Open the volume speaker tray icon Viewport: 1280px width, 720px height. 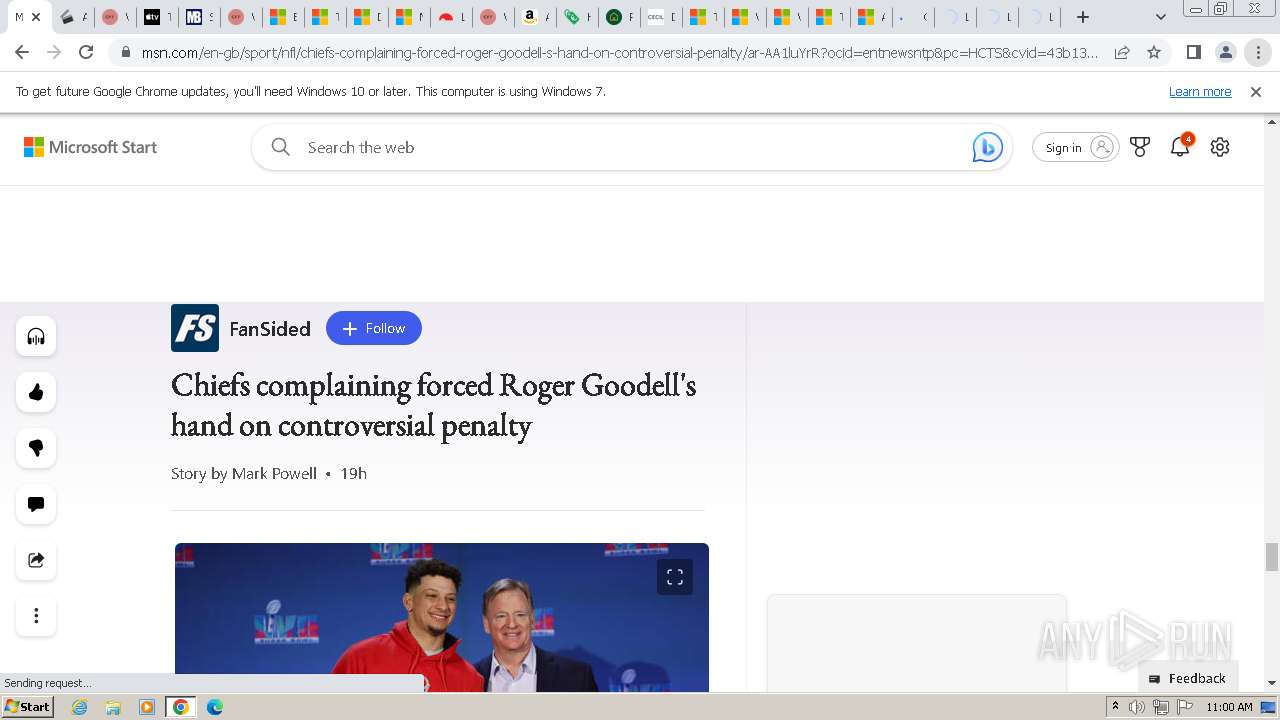(x=1137, y=707)
